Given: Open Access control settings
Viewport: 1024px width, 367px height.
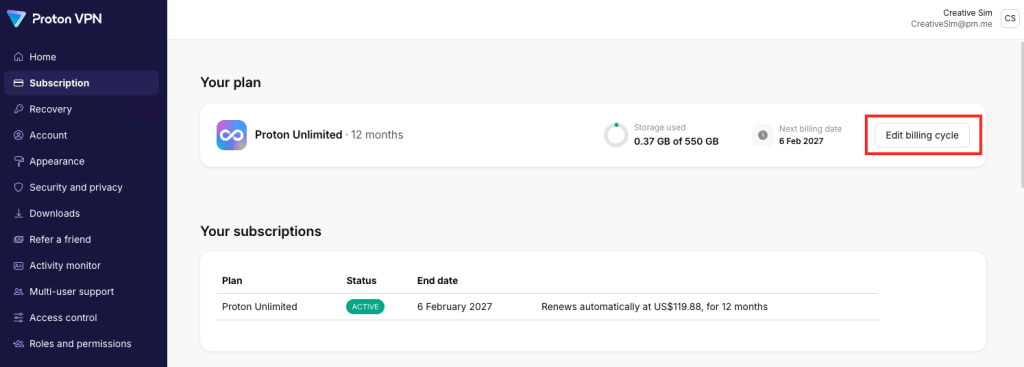Looking at the screenshot, I should click(82, 318).
